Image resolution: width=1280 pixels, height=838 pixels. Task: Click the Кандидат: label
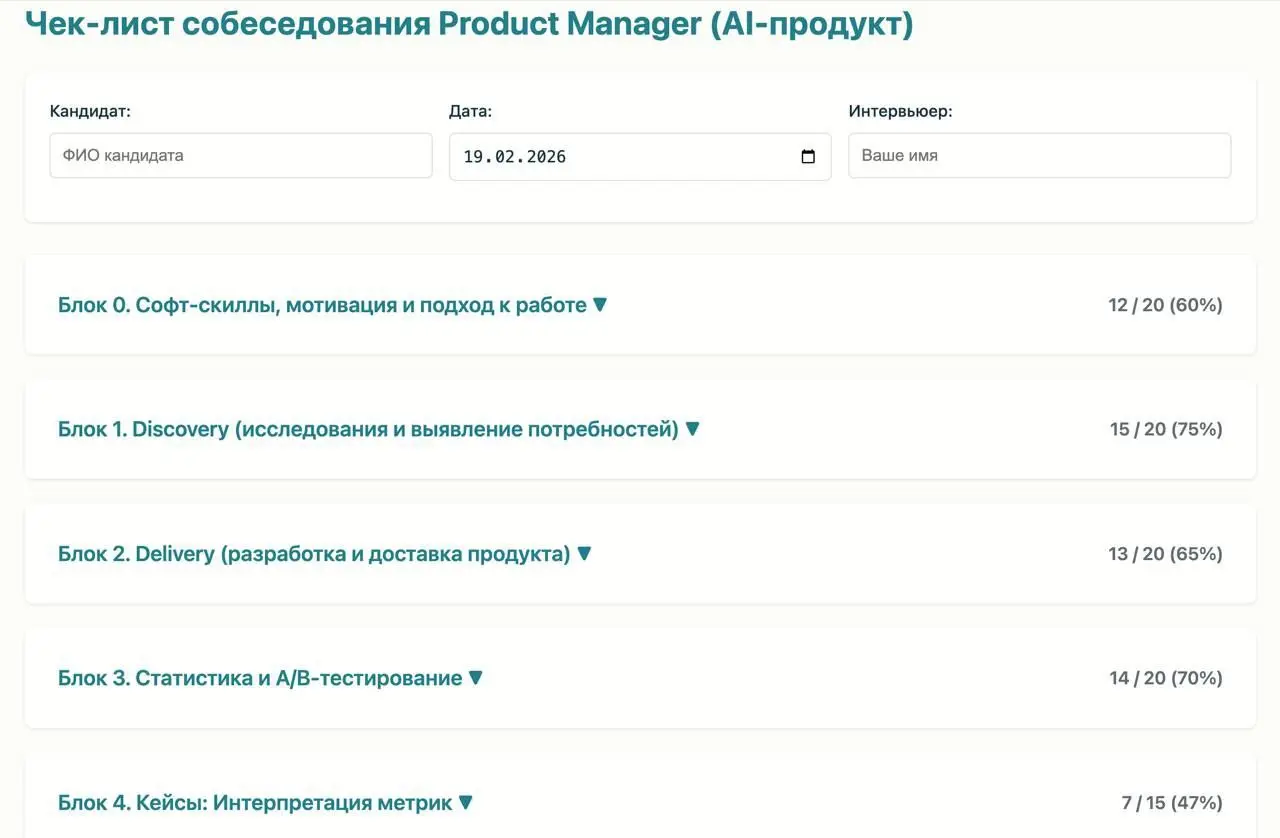coord(90,111)
